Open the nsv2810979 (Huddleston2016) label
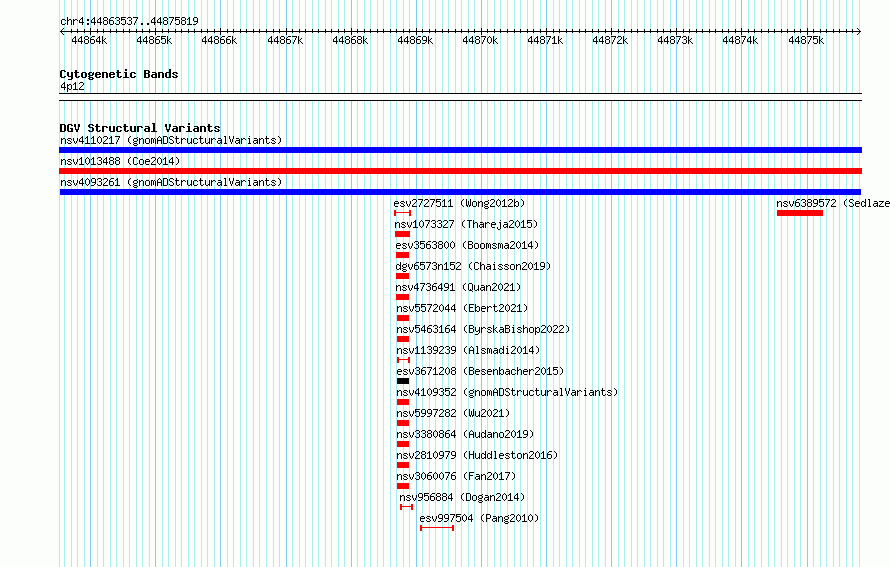The image size is (890, 567). tap(477, 455)
